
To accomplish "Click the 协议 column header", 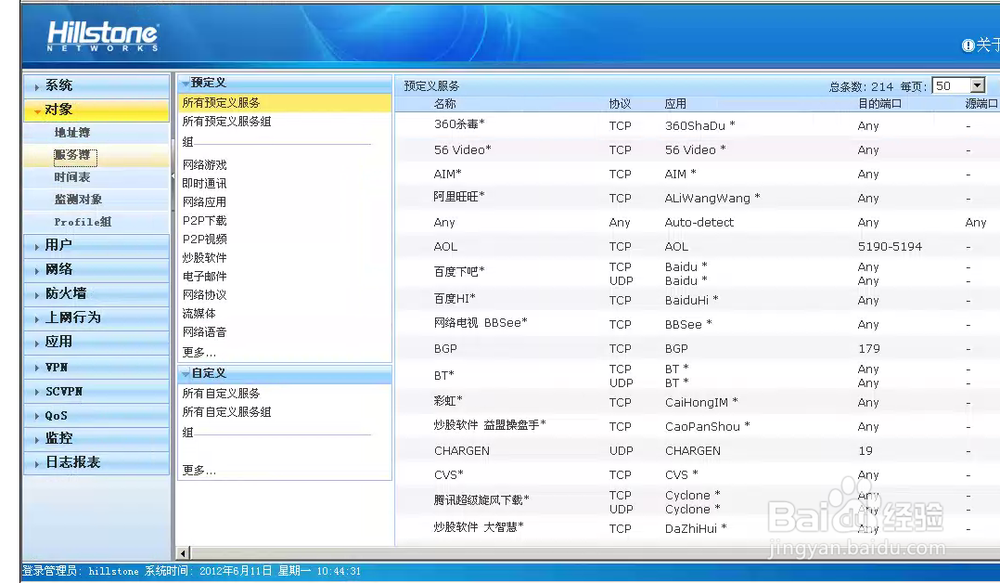I will [620, 104].
